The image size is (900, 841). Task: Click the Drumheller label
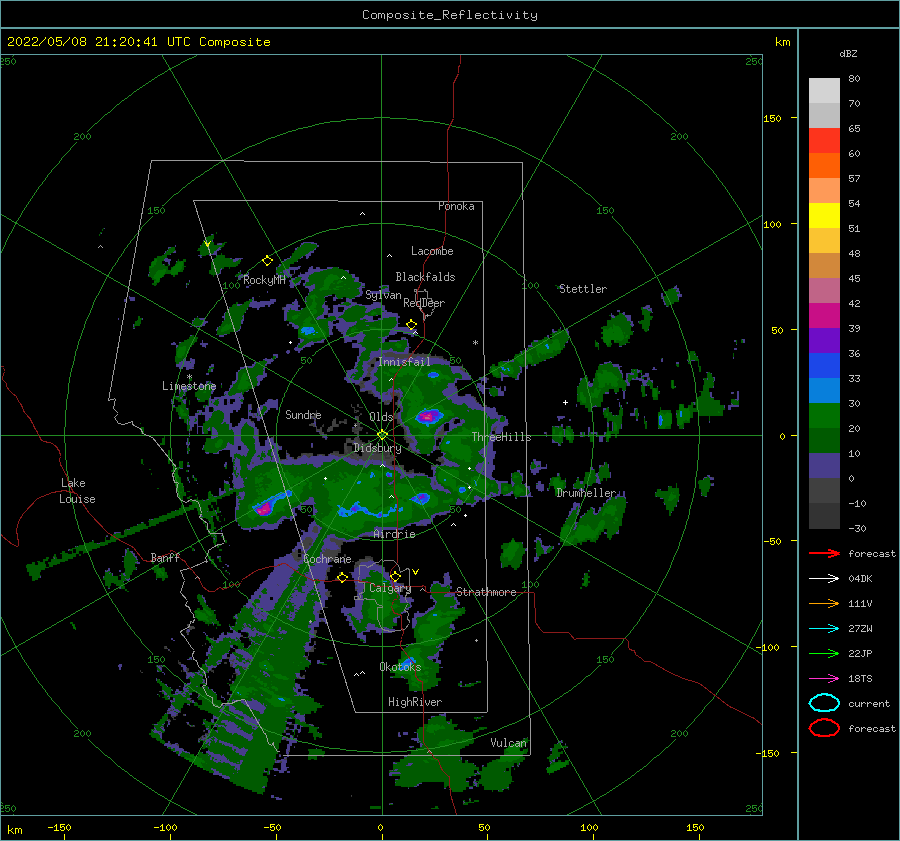[x=587, y=494]
